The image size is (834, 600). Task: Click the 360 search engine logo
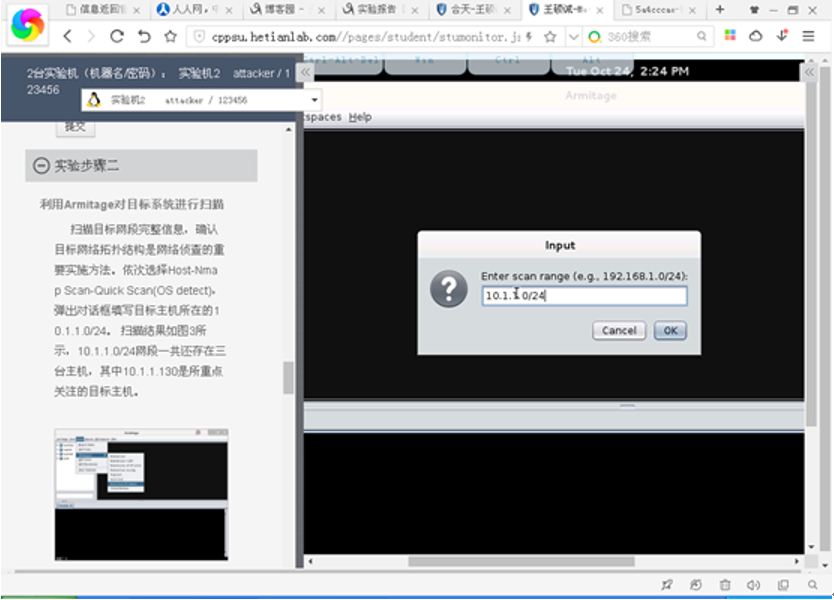pyautogui.click(x=595, y=37)
